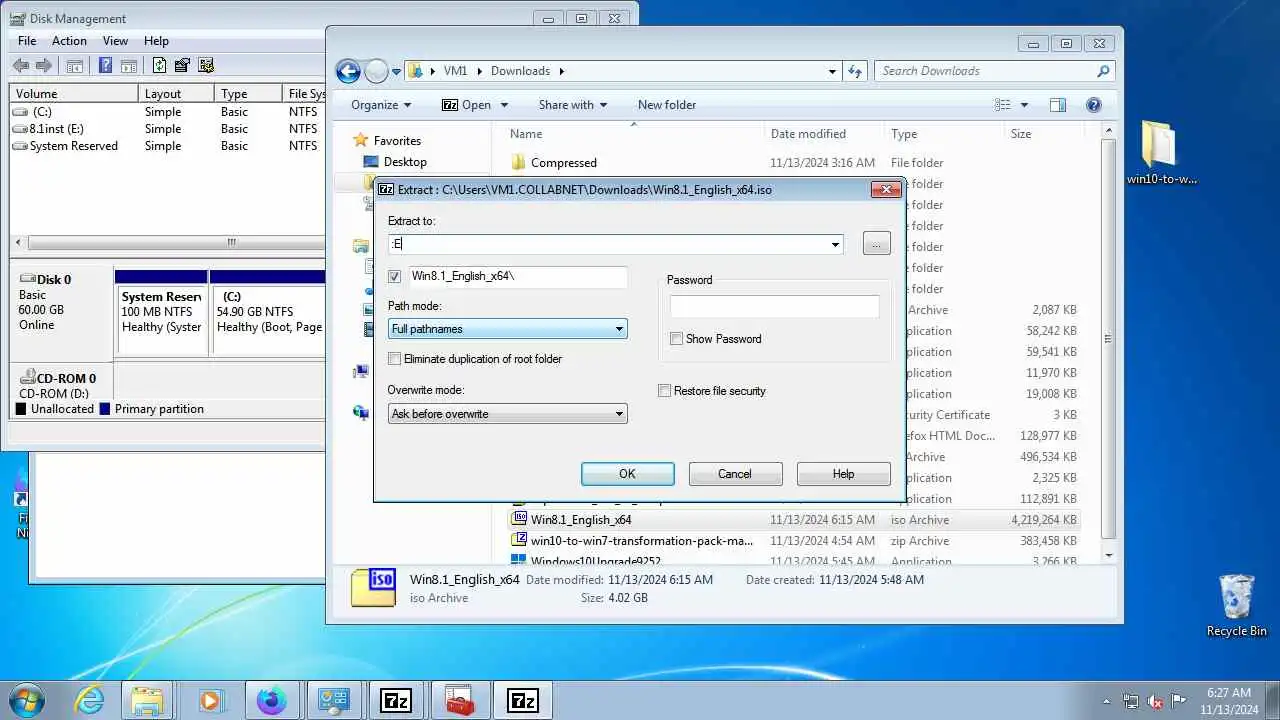This screenshot has height=720, width=1280.
Task: Click the red toolbox taskbar icon
Action: (x=459, y=700)
